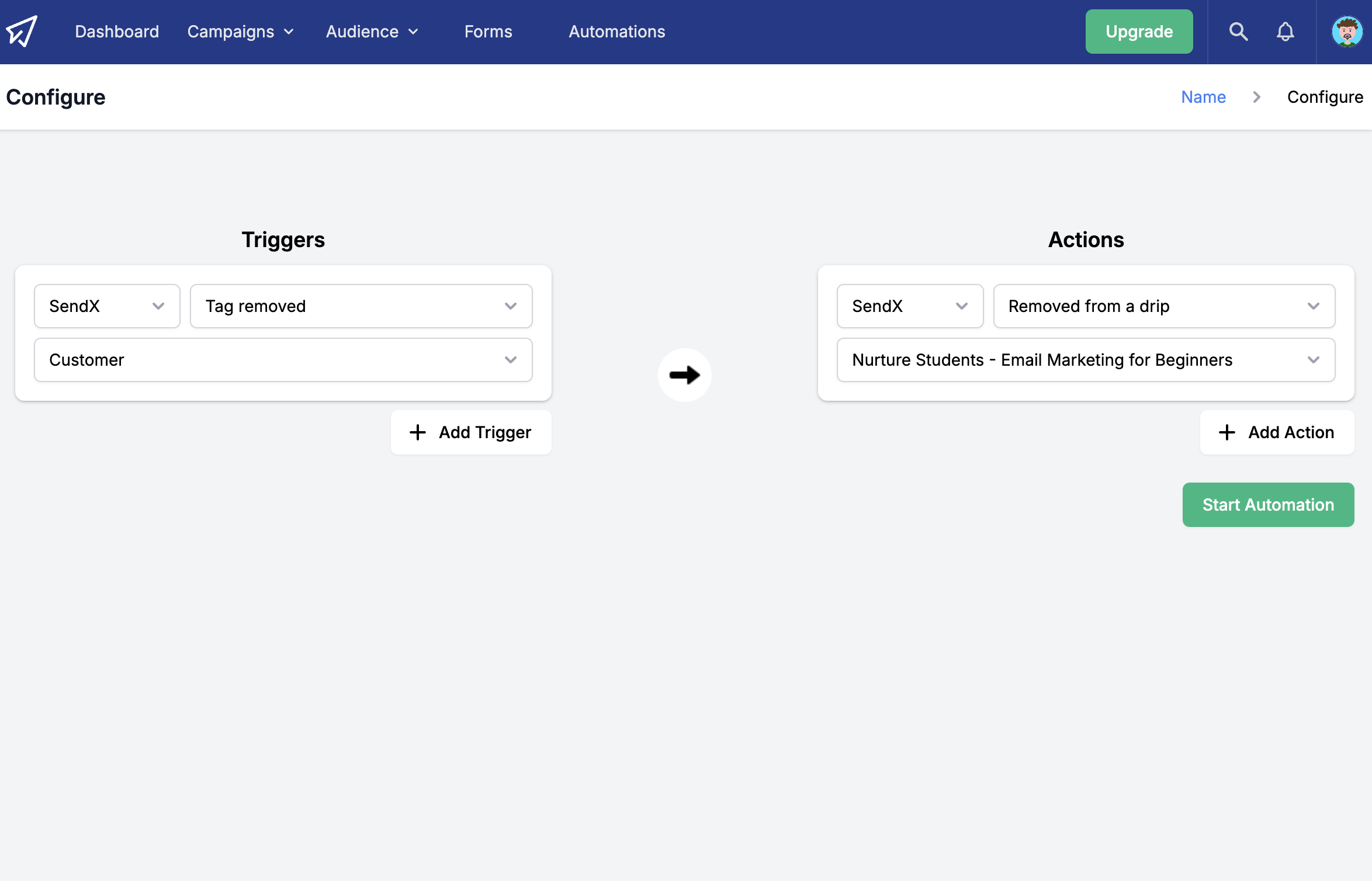This screenshot has width=1372, height=881.
Task: Go to Automations page
Action: [x=617, y=32]
